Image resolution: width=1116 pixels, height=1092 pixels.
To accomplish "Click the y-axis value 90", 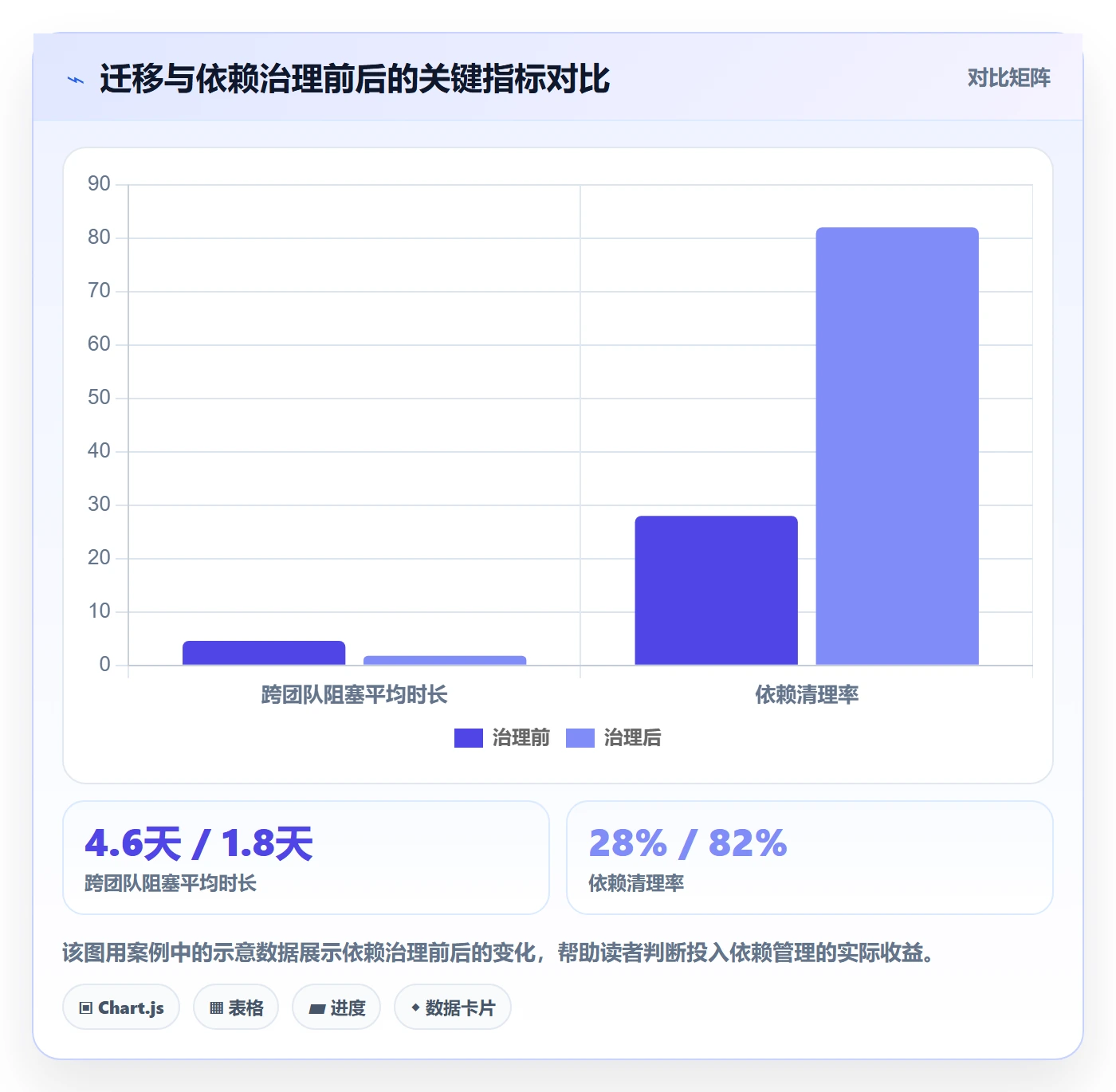I will tap(99, 184).
